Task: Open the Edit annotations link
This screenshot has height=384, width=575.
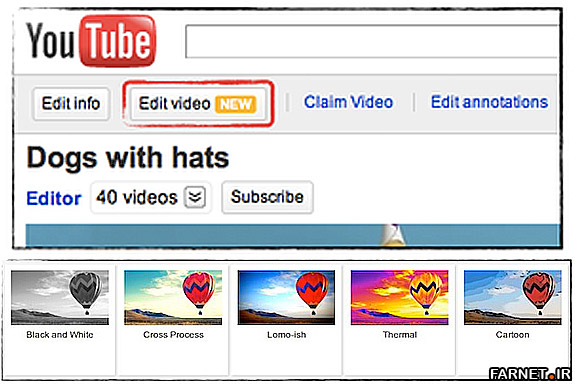Action: (489, 102)
